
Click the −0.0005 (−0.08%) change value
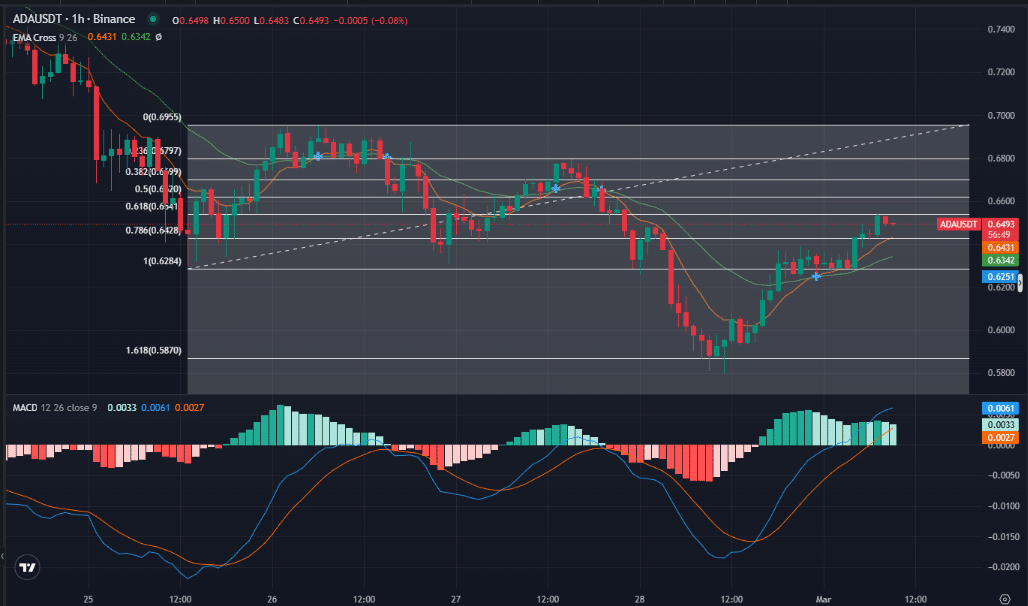click(x=370, y=21)
